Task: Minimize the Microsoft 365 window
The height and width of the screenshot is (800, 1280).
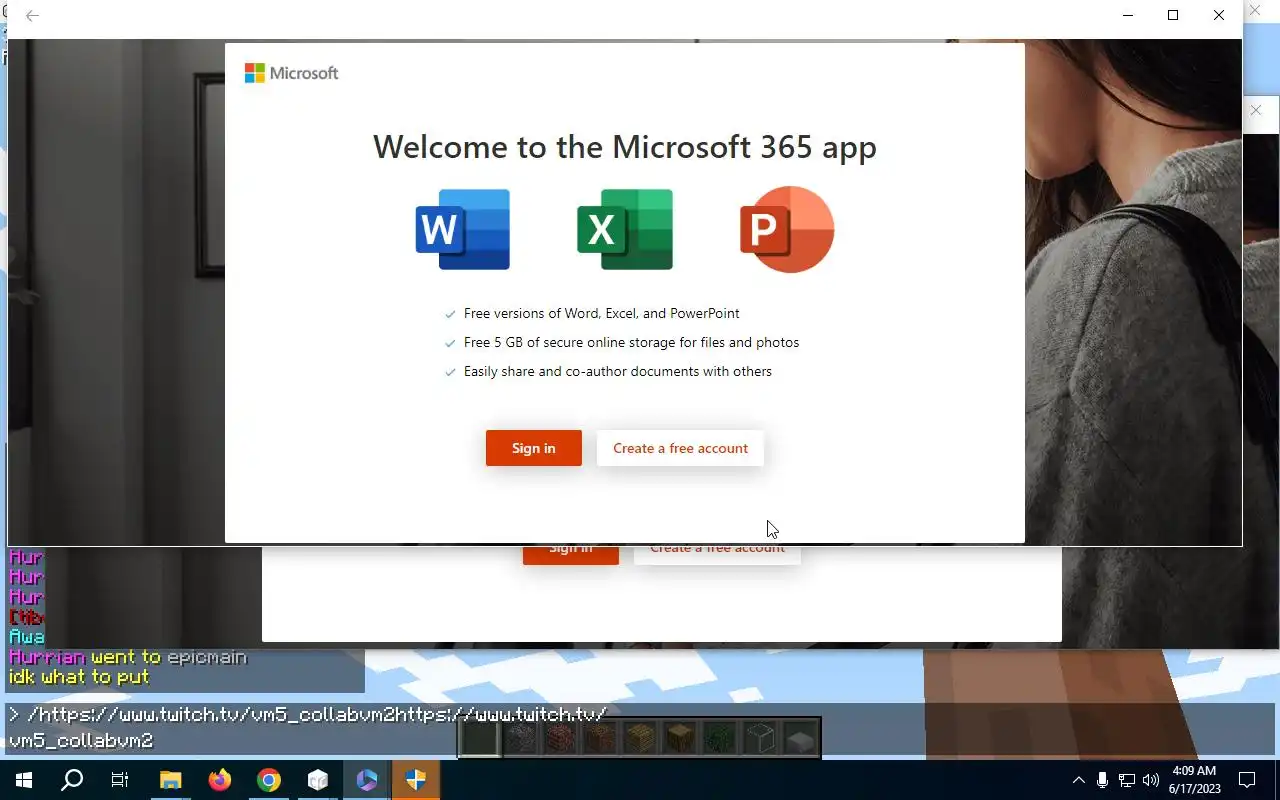Action: [1128, 15]
